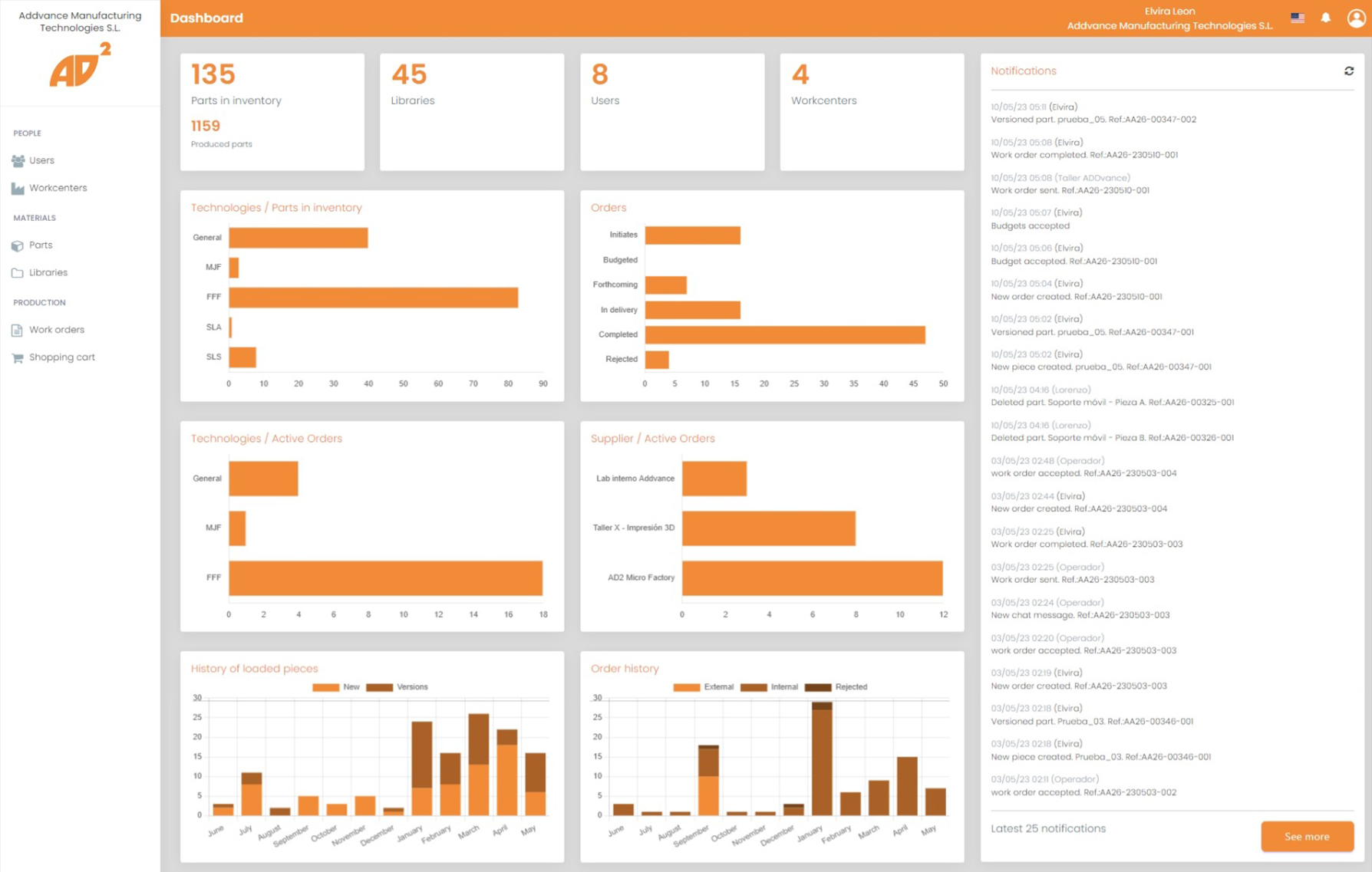Open Work orders from the sidebar menu
This screenshot has height=872, width=1372.
point(57,330)
